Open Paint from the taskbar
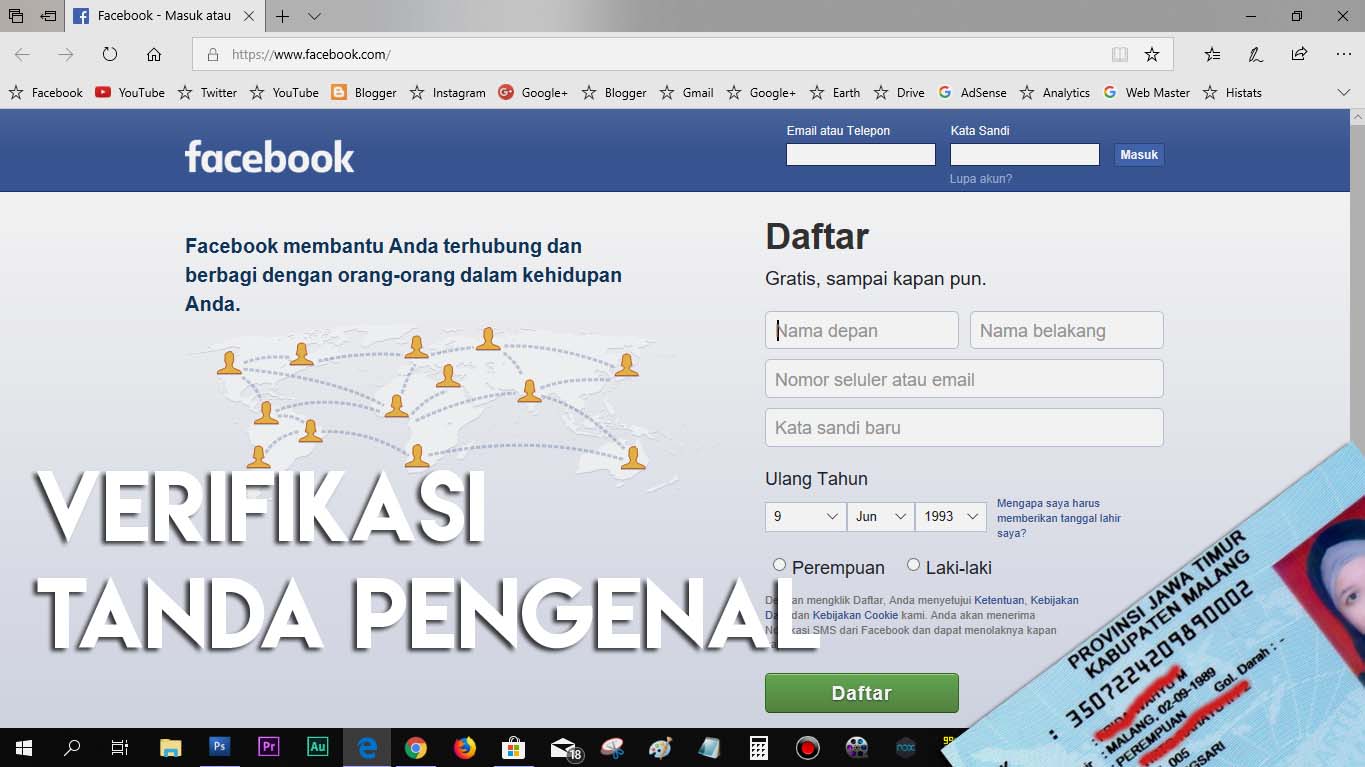The height and width of the screenshot is (767, 1365). pos(661,747)
